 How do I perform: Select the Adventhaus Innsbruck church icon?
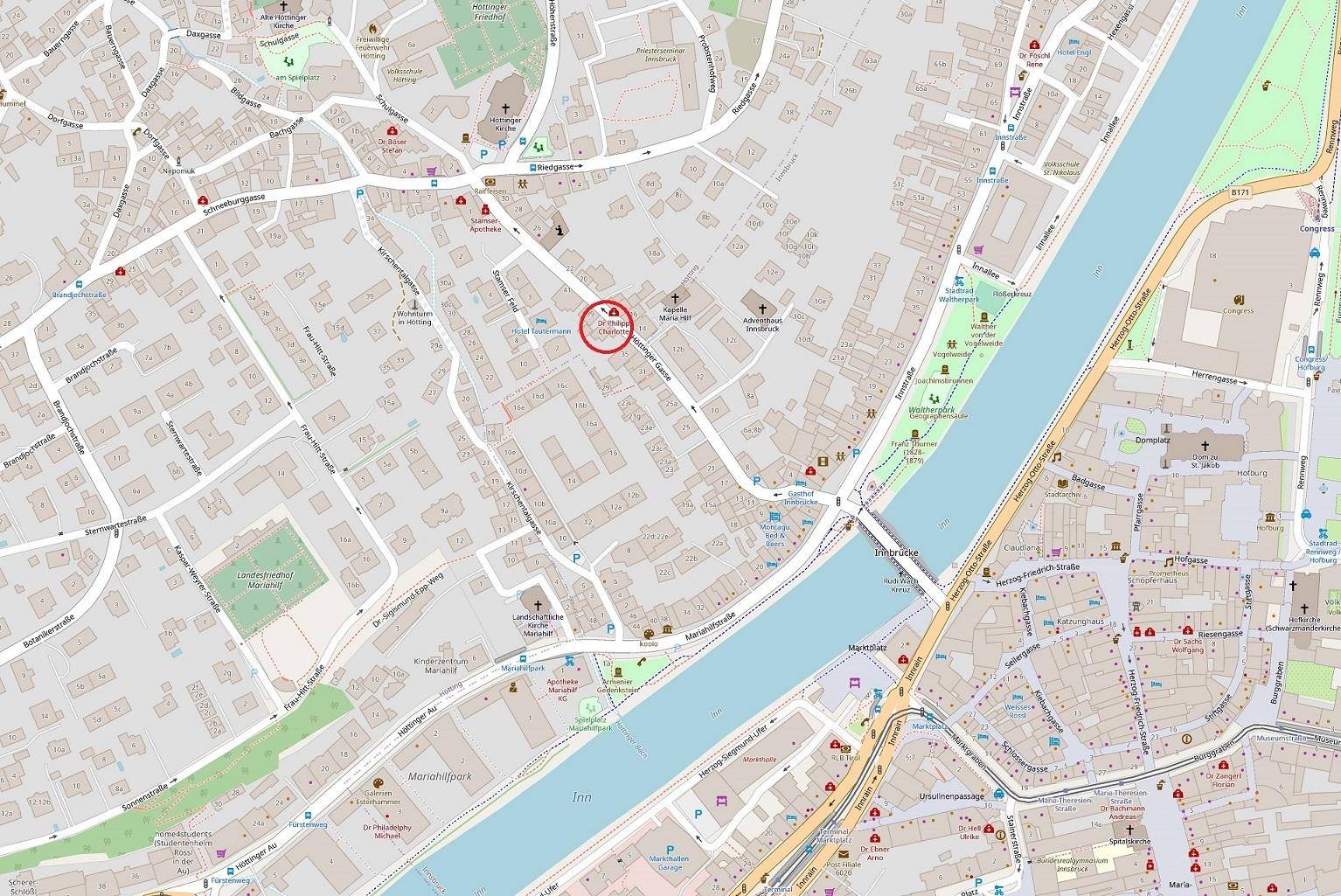pyautogui.click(x=761, y=309)
